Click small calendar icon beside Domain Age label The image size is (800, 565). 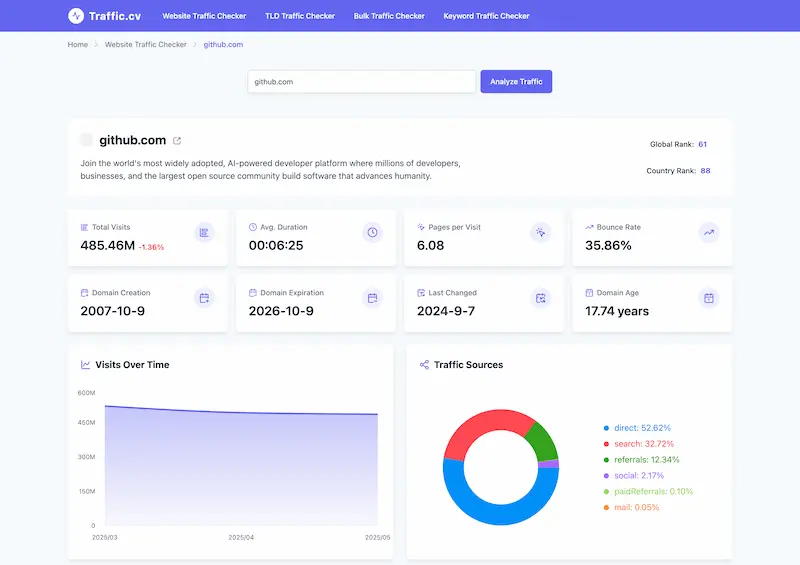click(x=589, y=293)
